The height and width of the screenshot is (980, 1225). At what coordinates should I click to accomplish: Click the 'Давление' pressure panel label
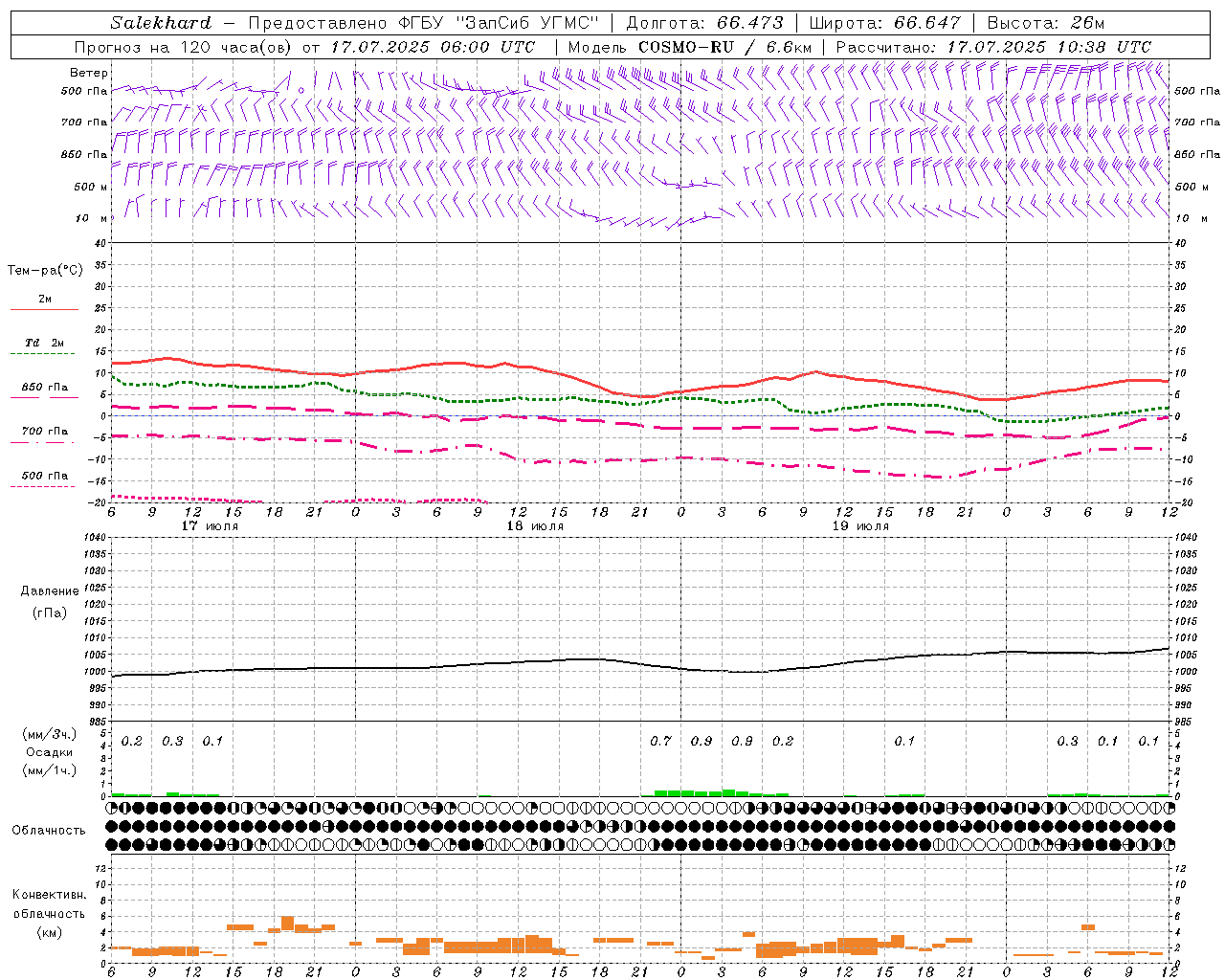[50, 591]
